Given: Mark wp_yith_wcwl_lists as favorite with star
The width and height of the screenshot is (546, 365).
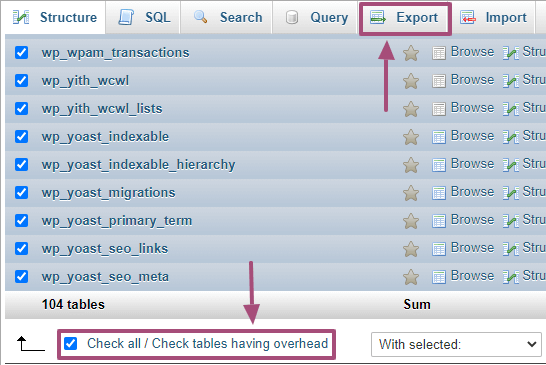Looking at the screenshot, I should pyautogui.click(x=411, y=109).
